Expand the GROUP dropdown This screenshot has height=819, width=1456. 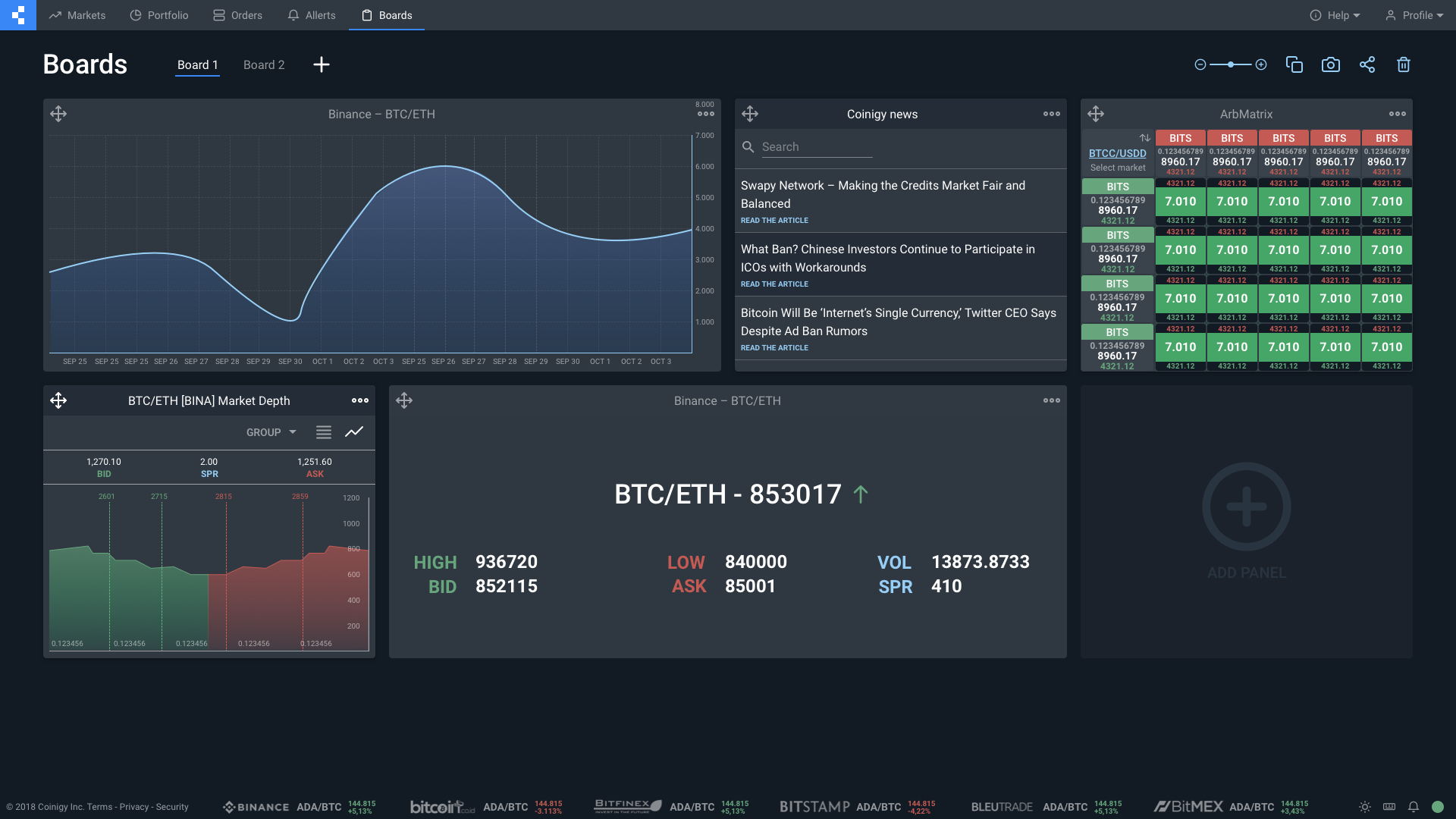click(x=271, y=432)
